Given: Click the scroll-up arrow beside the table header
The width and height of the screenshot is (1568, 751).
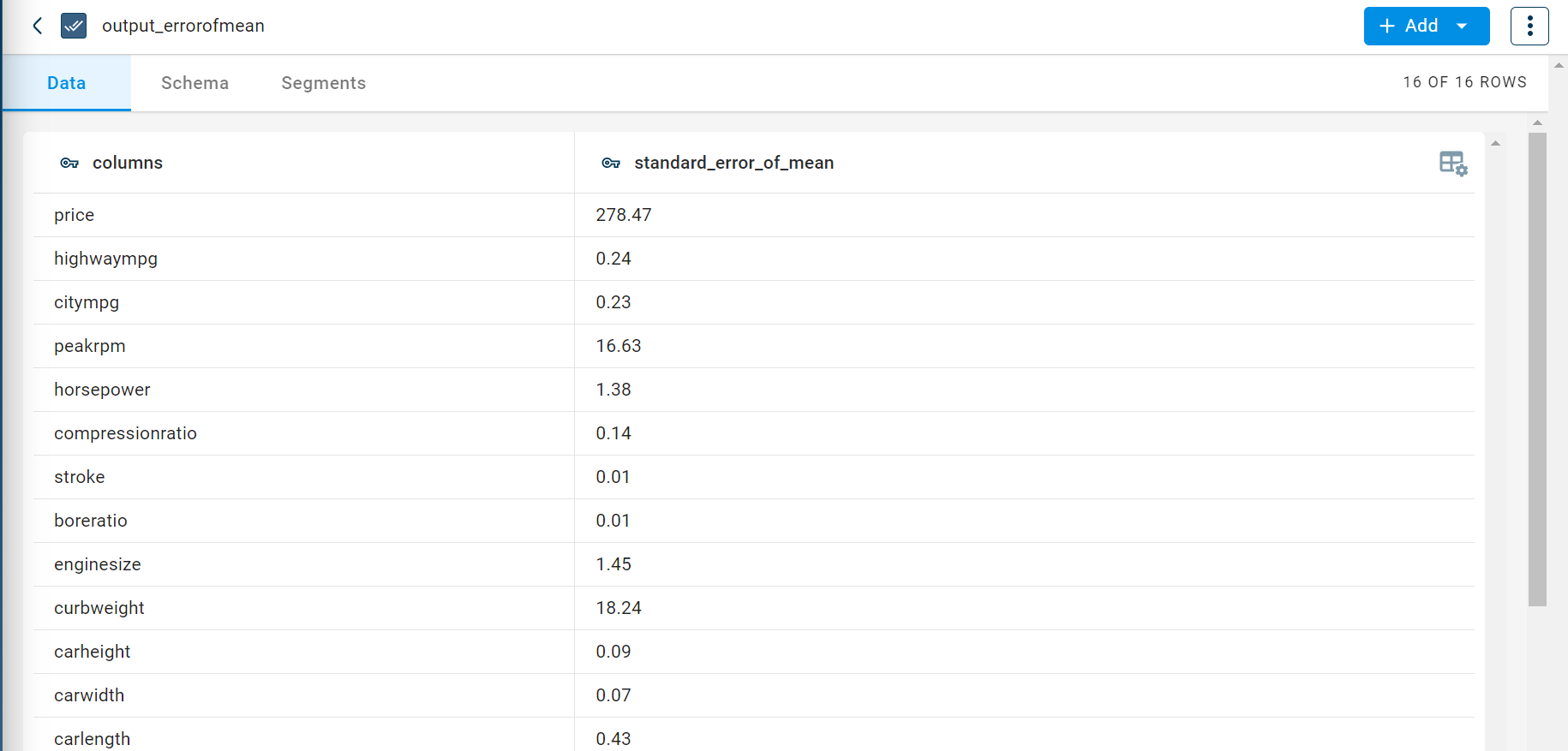Looking at the screenshot, I should (x=1495, y=143).
